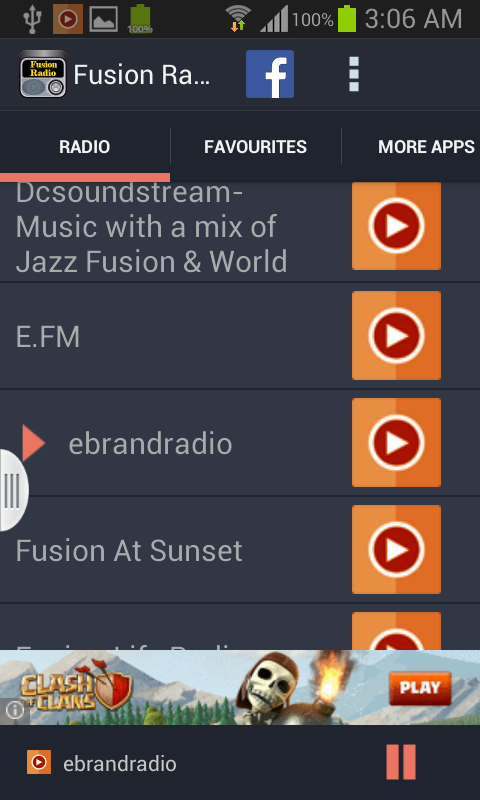
Task: Switch to the MORE APPS tab
Action: 411,147
